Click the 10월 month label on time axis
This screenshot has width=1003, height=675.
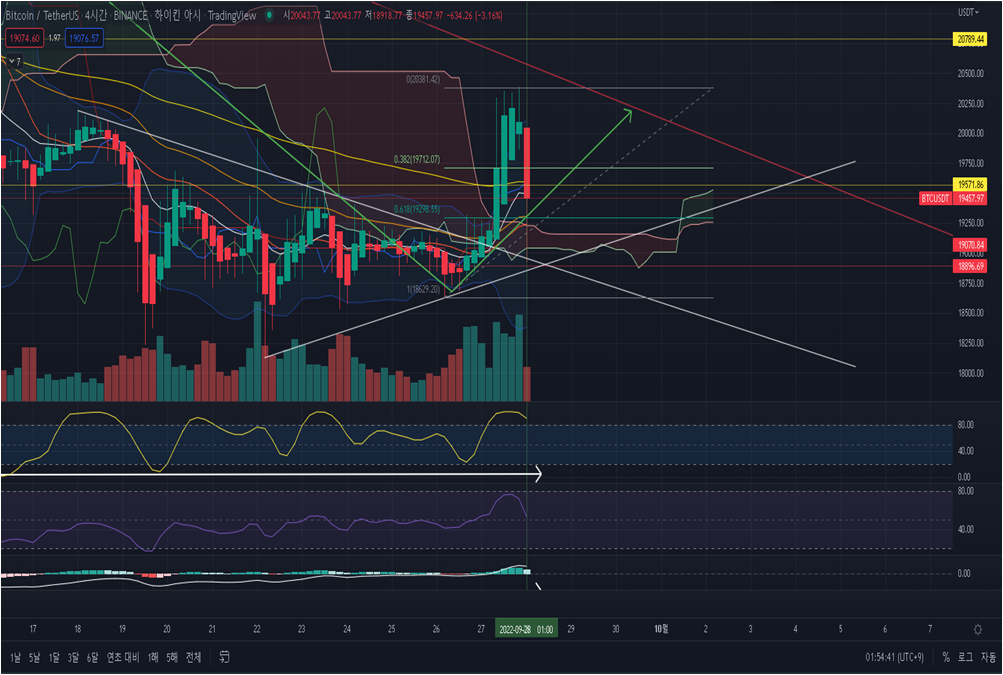coord(661,629)
